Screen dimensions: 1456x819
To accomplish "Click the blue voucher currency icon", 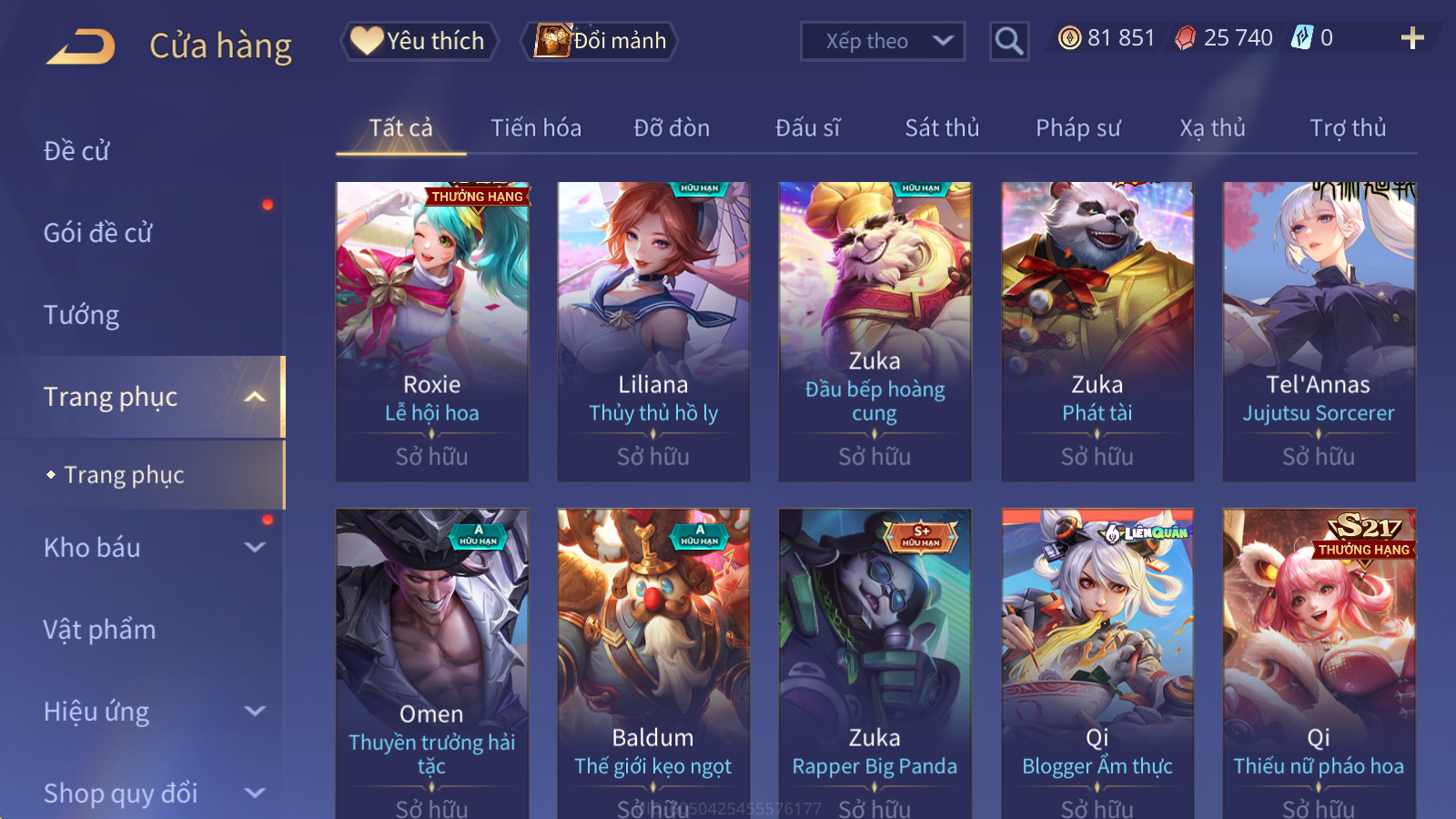I will point(1302,38).
